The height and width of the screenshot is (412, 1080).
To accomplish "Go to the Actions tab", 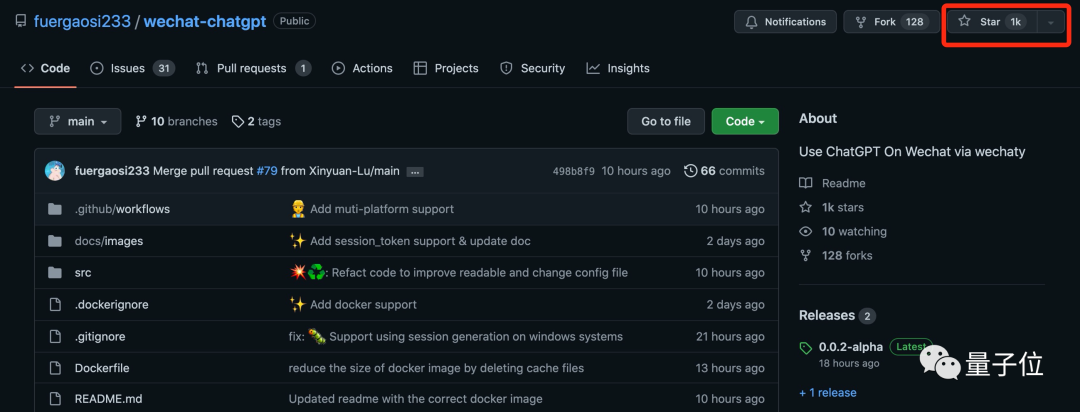I will click(362, 68).
